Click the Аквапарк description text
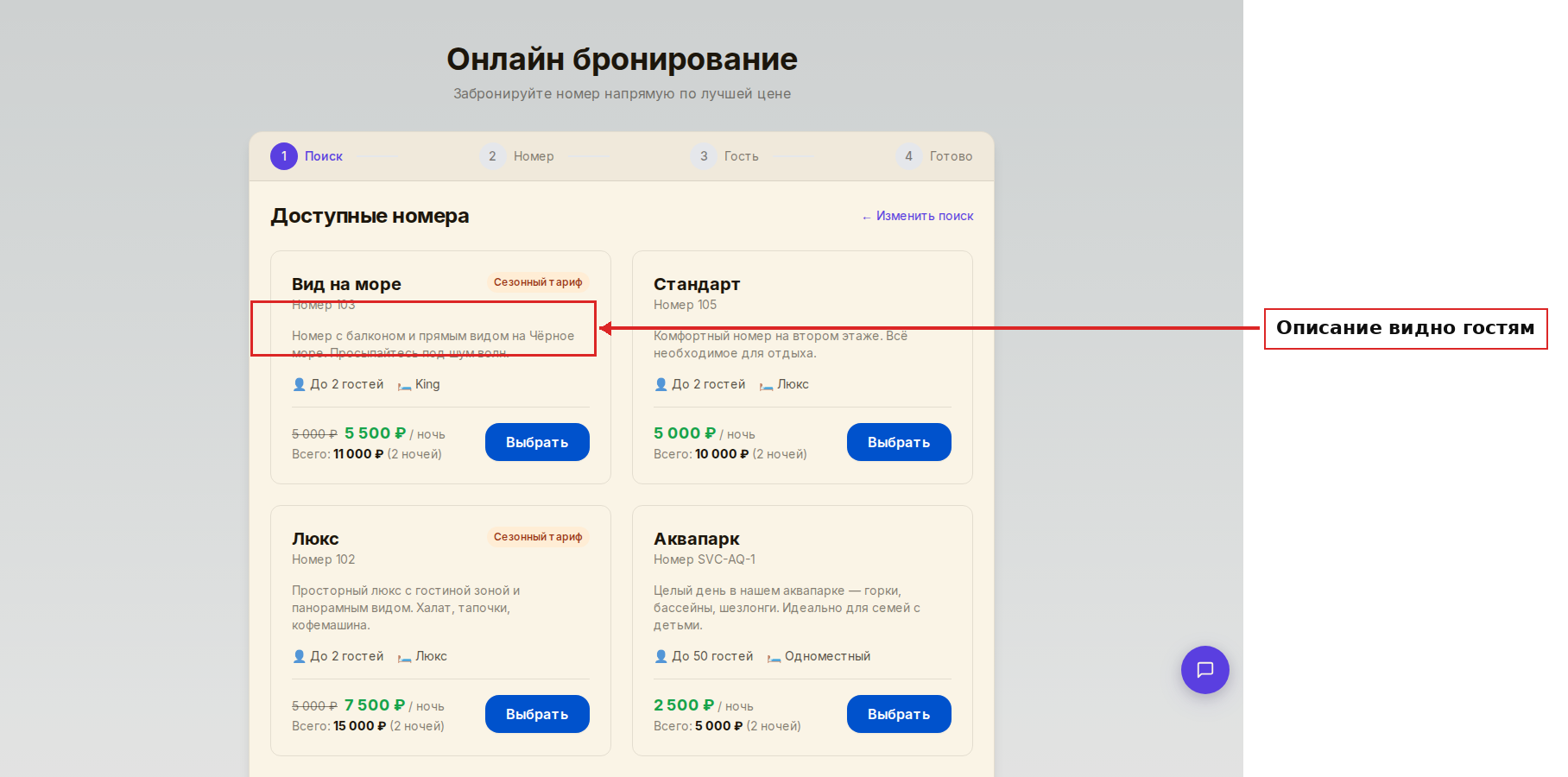This screenshot has width=1568, height=777. (787, 608)
